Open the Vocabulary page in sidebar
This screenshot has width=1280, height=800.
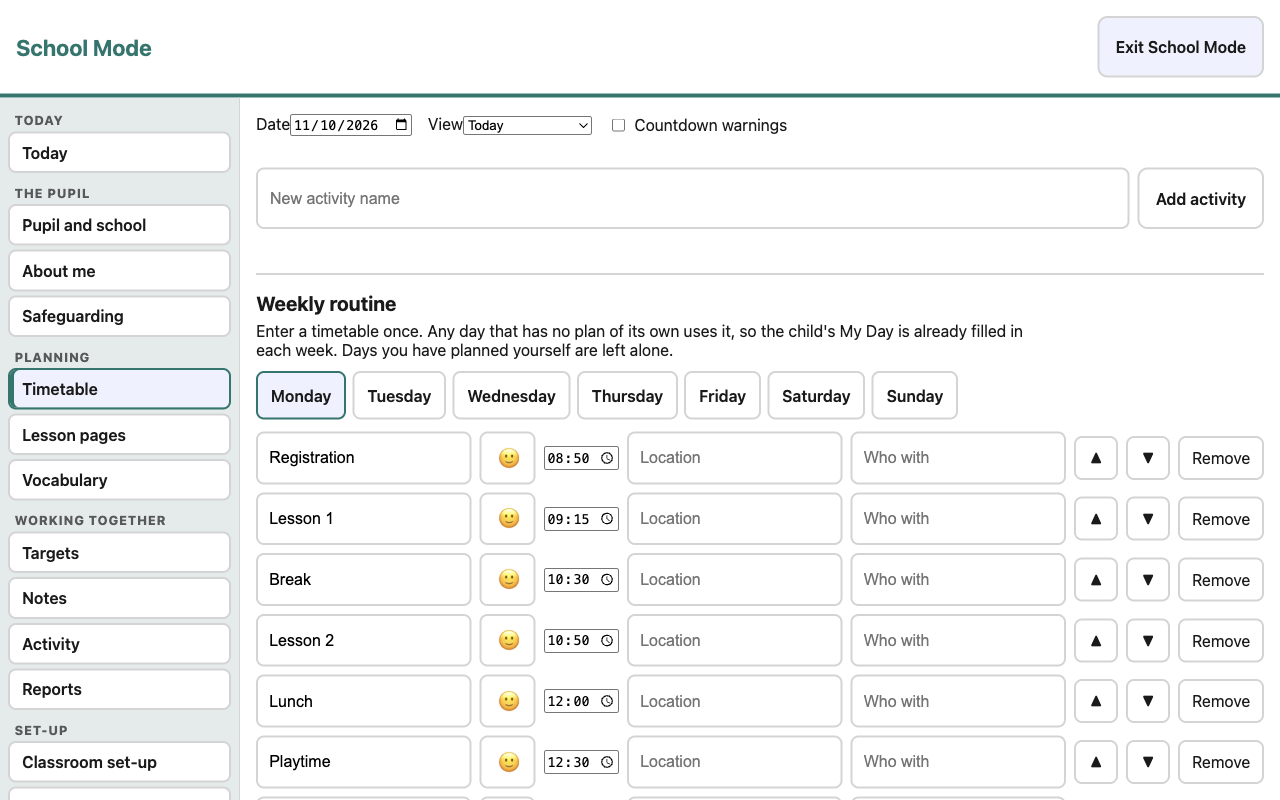click(119, 480)
